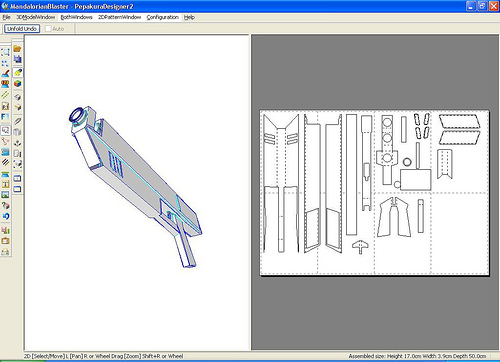This screenshot has width=500, height=362.
Task: Click the colored cube texture icon
Action: pos(17,83)
